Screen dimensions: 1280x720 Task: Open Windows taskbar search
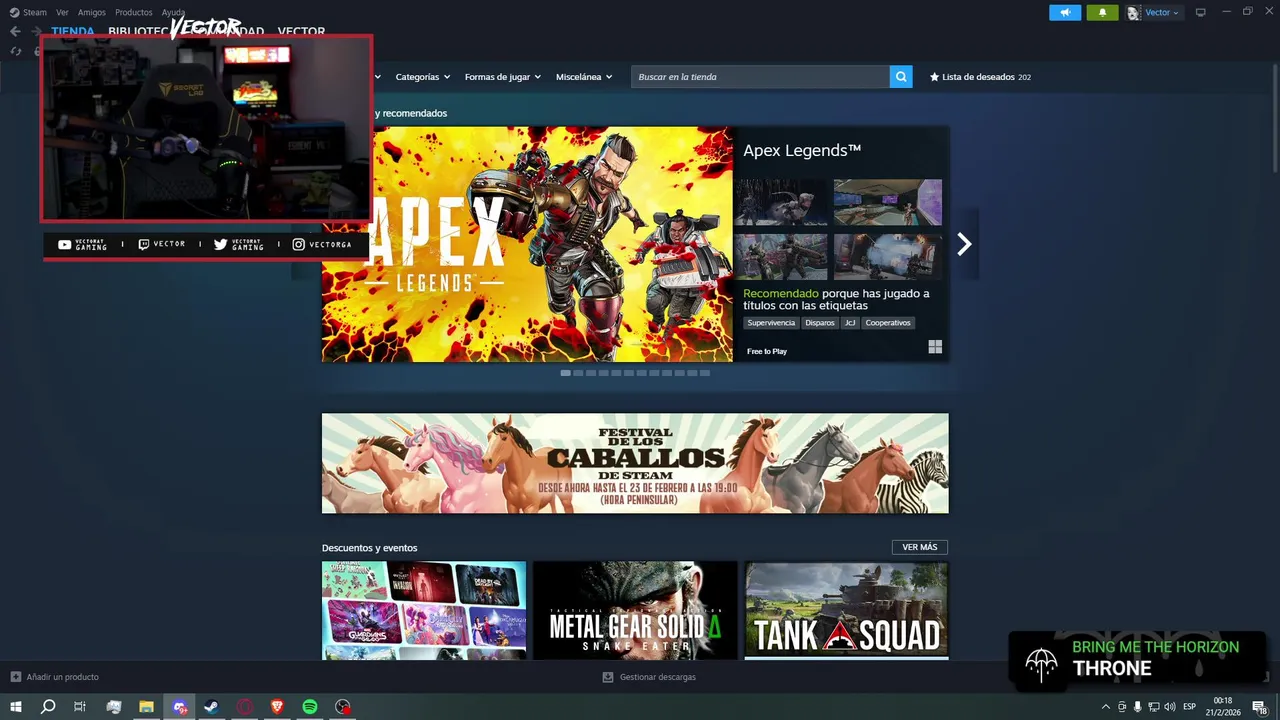point(48,707)
